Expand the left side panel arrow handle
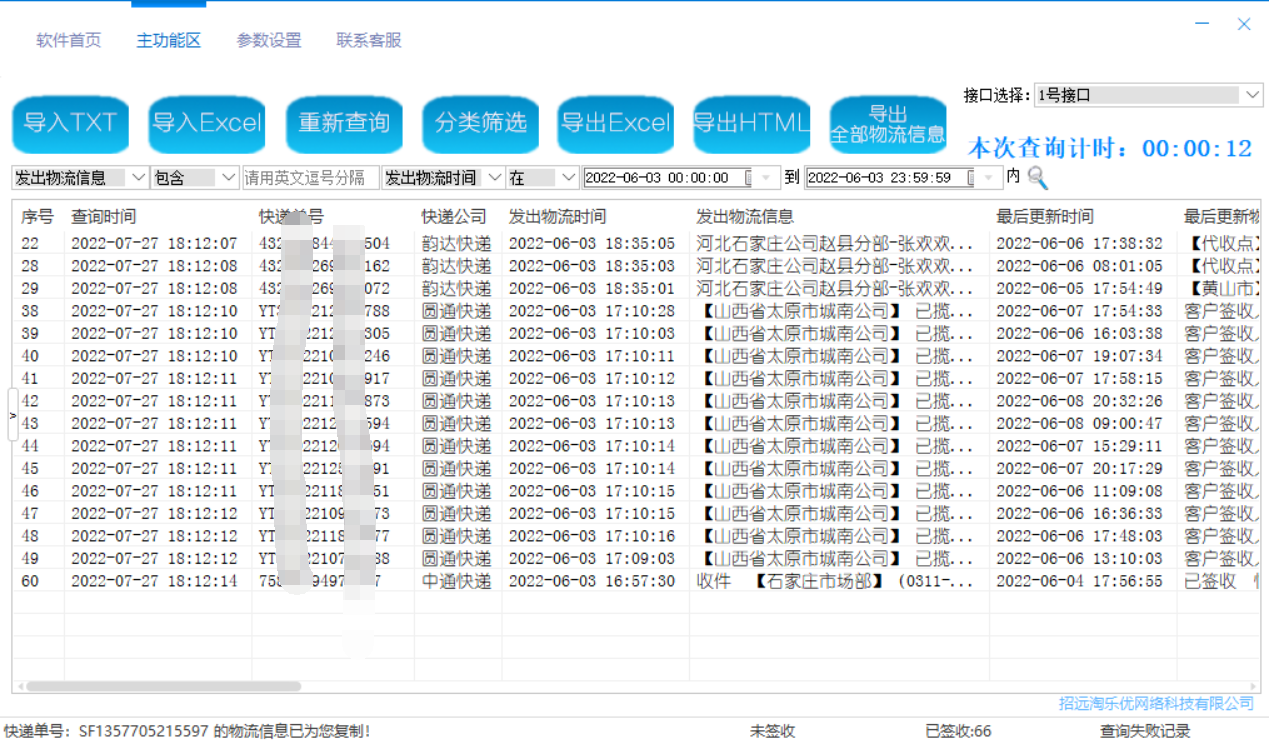The image size is (1269, 744). click(12, 414)
